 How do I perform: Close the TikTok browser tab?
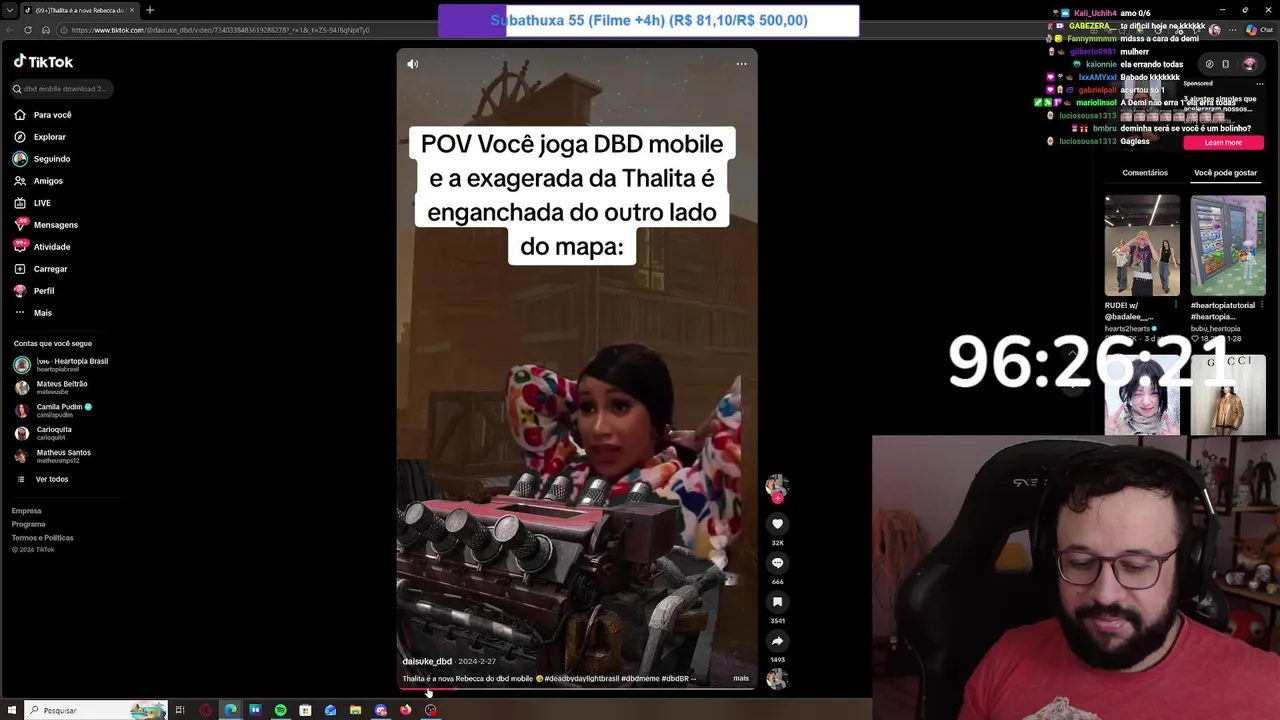click(x=132, y=10)
